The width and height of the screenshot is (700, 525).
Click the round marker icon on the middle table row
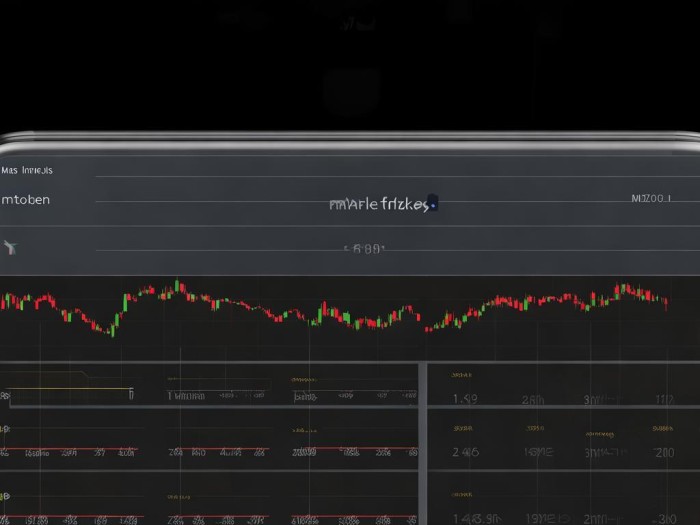point(4,429)
